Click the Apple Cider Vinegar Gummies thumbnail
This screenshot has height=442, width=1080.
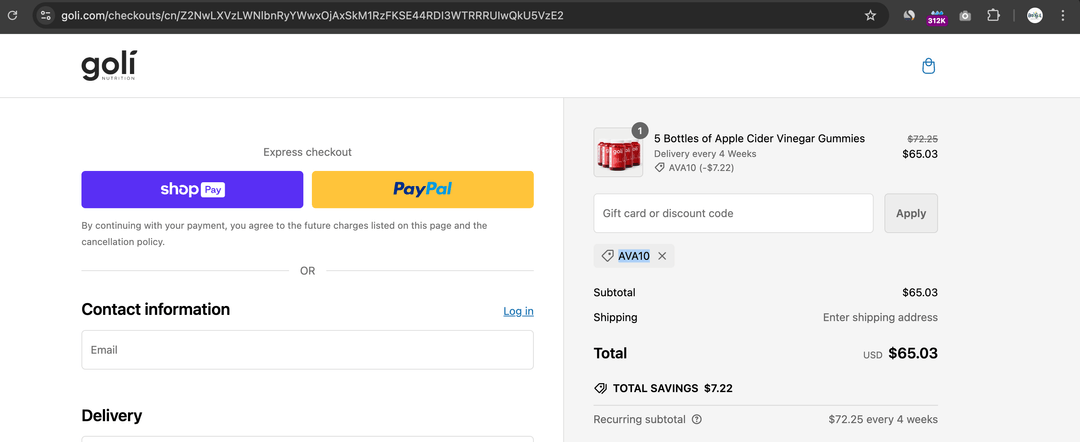(x=618, y=153)
